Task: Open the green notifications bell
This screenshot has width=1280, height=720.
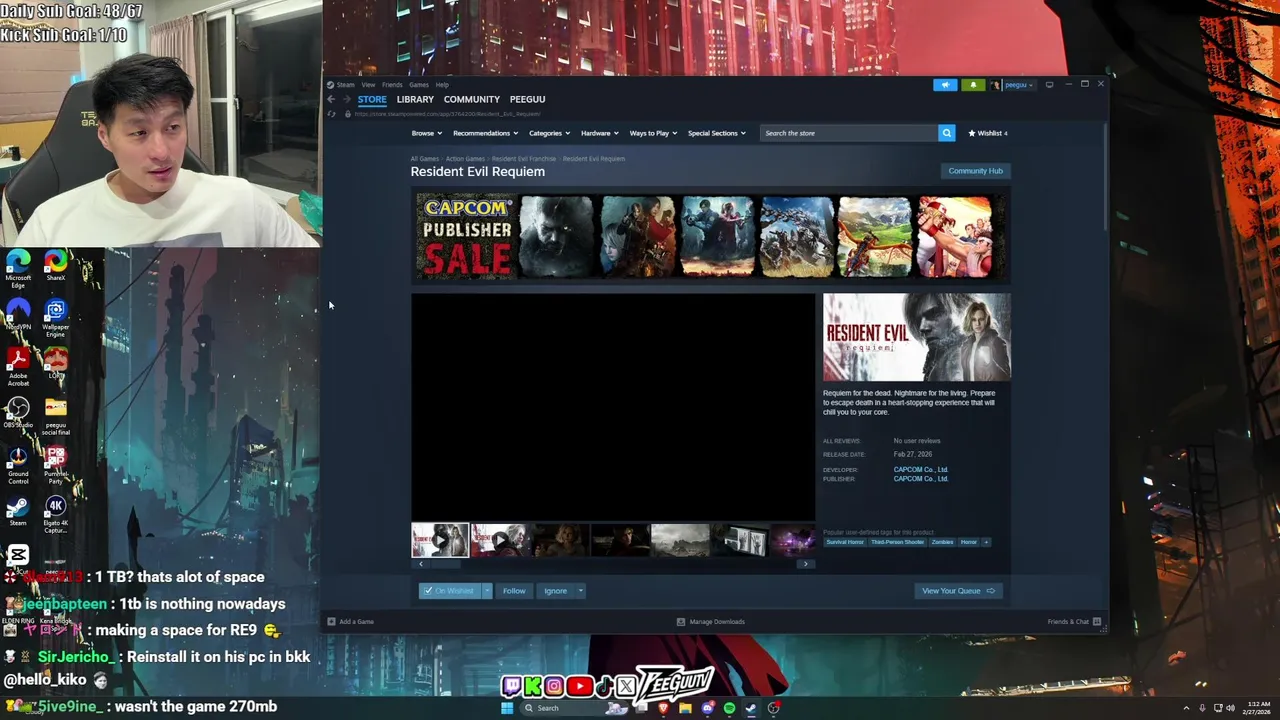Action: tap(973, 85)
